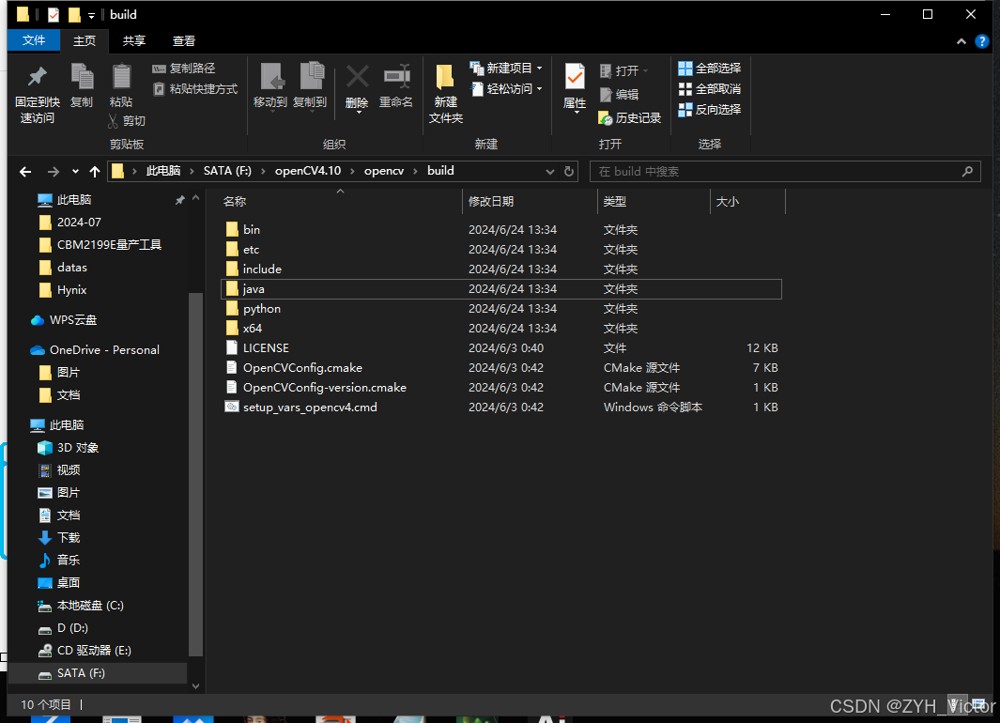Expand the chevron after SATA (F:) breadcrumb
This screenshot has height=723, width=1000.
coord(263,172)
